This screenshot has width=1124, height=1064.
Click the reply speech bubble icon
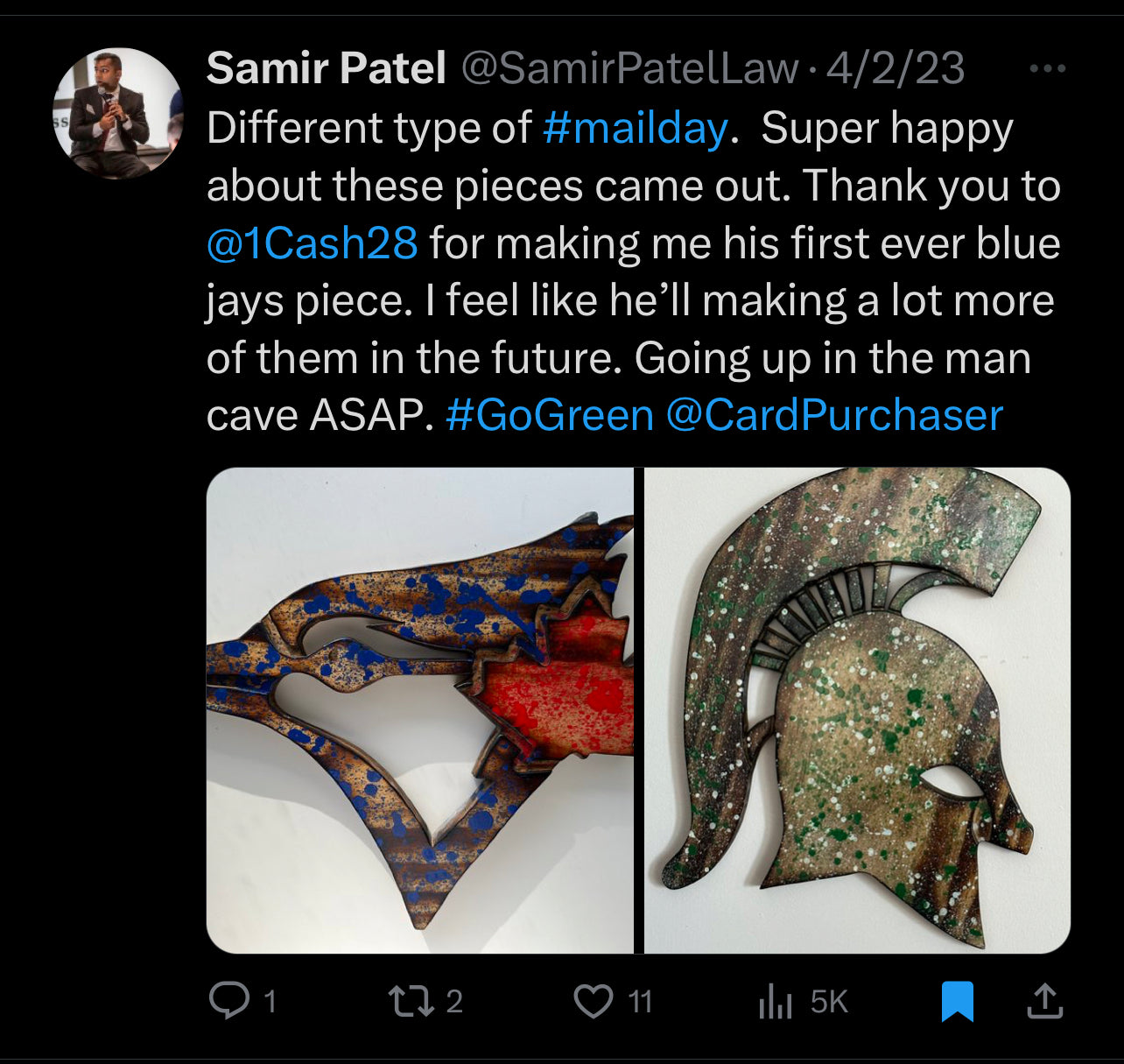(x=229, y=1000)
